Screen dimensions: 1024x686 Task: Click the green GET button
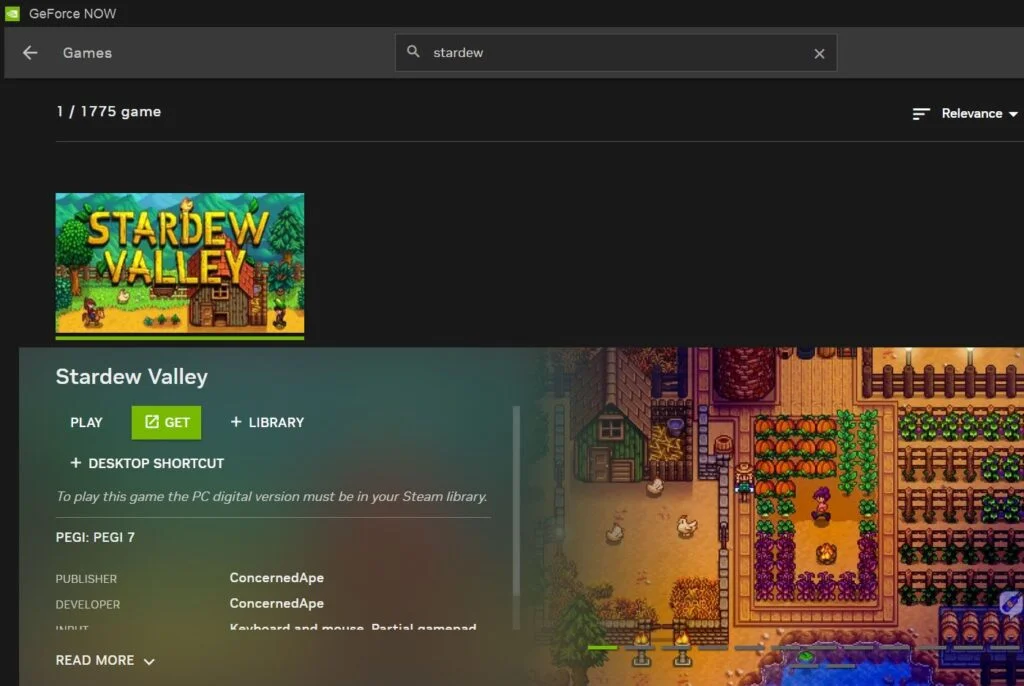pos(167,423)
